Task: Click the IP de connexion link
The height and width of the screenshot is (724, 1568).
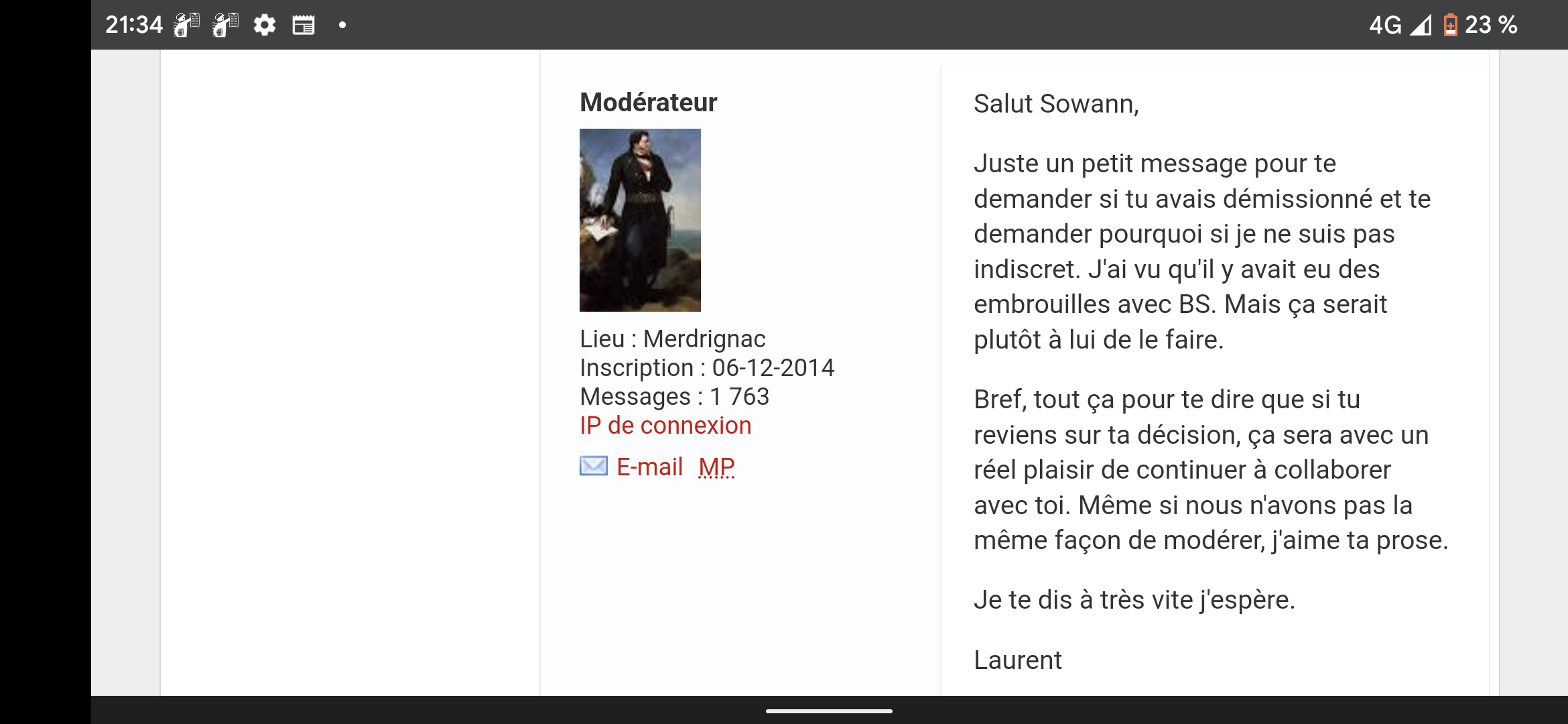Action: coord(665,426)
